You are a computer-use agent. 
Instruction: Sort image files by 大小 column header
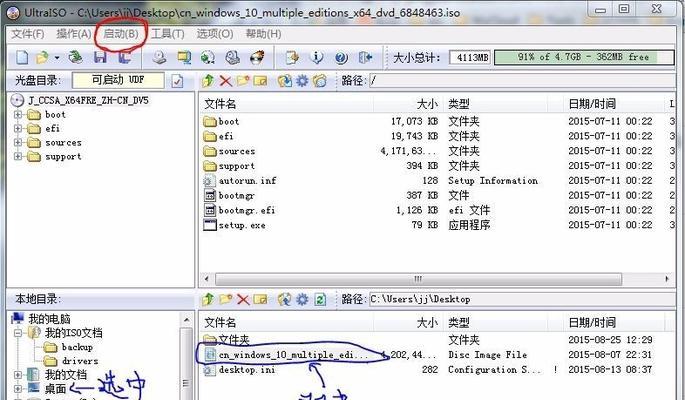[x=408, y=104]
